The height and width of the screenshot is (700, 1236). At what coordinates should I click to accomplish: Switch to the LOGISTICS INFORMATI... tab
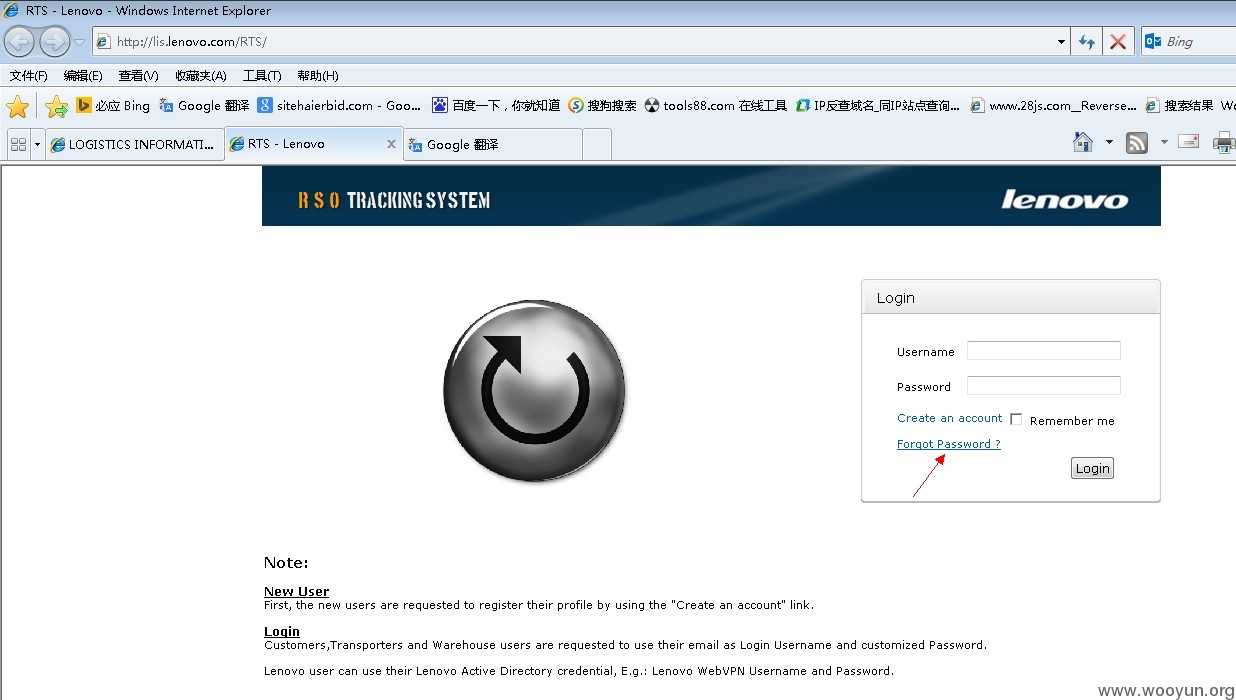[134, 144]
